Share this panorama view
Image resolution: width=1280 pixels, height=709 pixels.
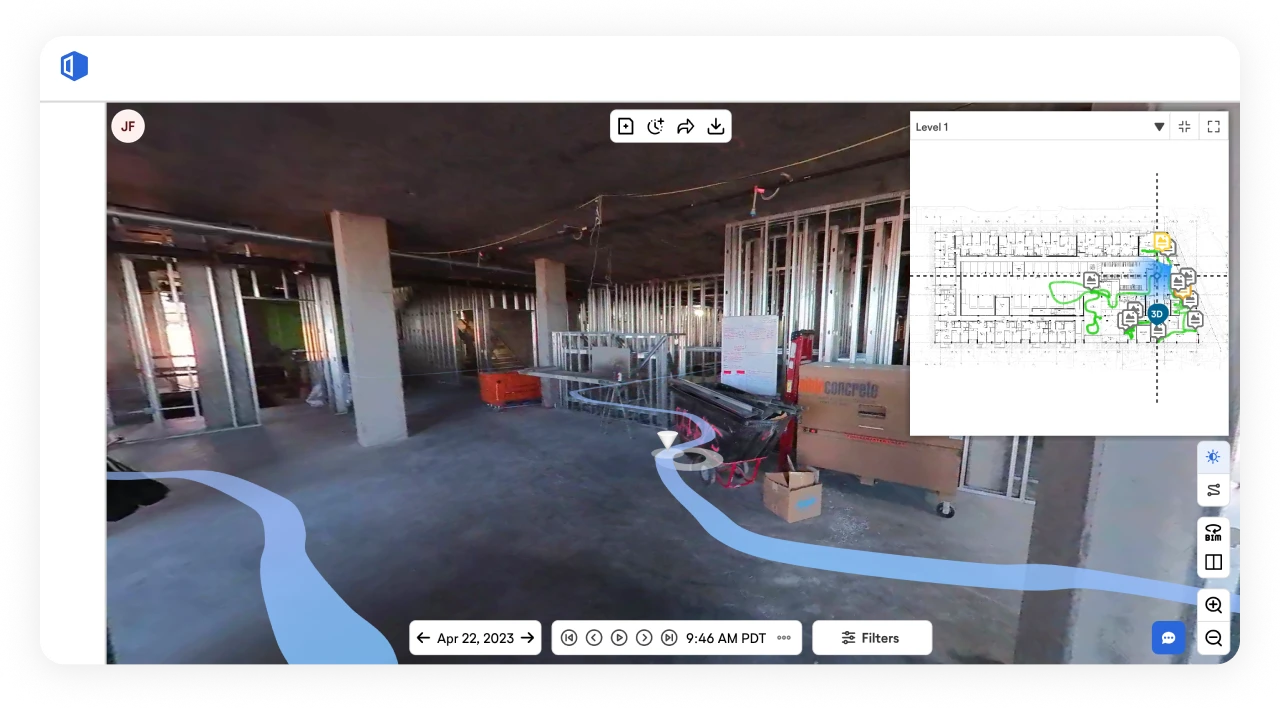point(686,126)
